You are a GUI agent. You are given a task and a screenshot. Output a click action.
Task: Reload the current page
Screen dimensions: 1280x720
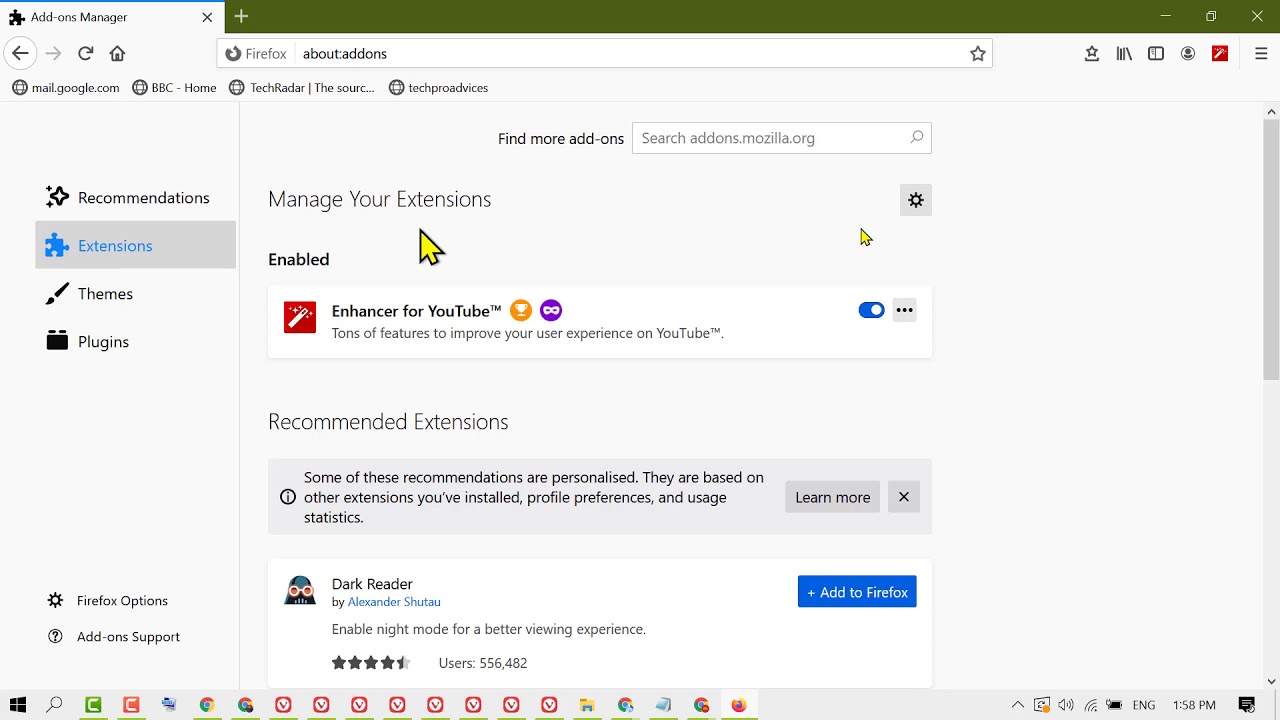[x=85, y=53]
